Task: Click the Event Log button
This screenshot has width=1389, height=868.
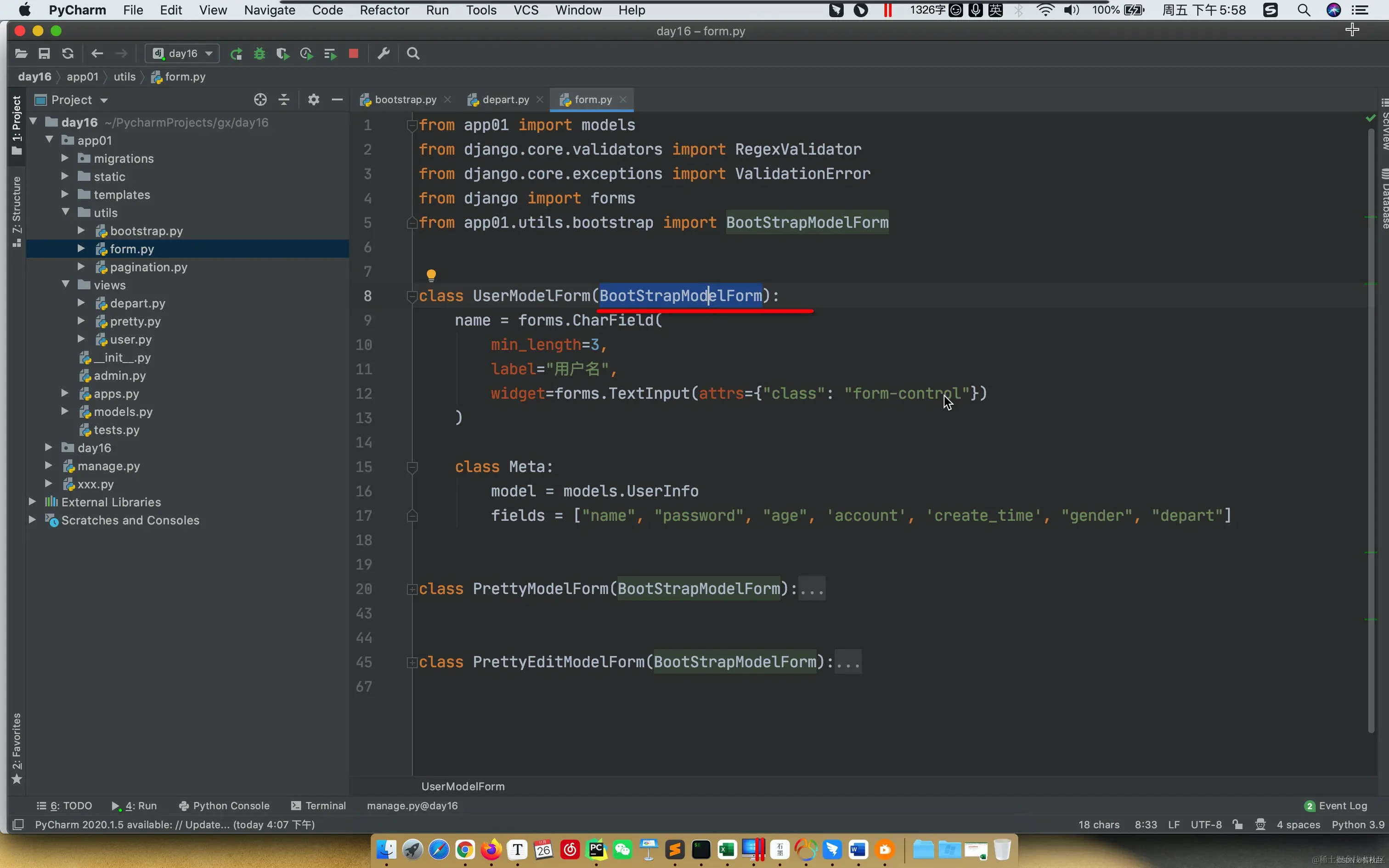Action: pos(1336,806)
